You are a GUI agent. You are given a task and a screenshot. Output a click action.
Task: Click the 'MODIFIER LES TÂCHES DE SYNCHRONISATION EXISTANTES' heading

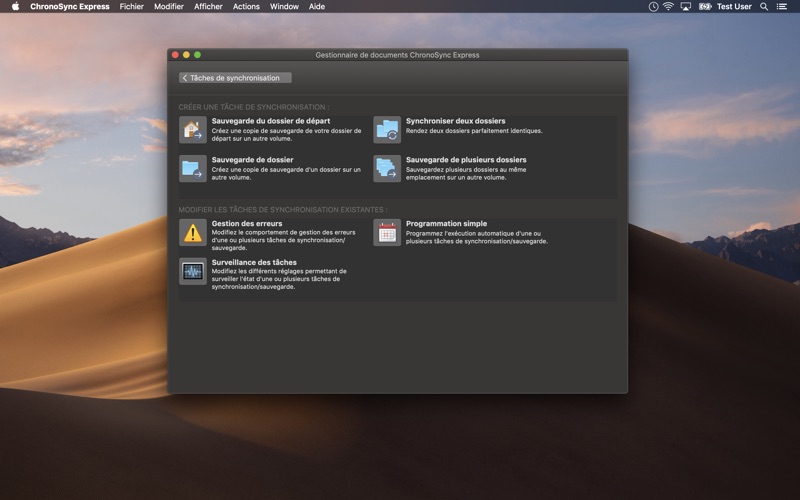(x=283, y=210)
